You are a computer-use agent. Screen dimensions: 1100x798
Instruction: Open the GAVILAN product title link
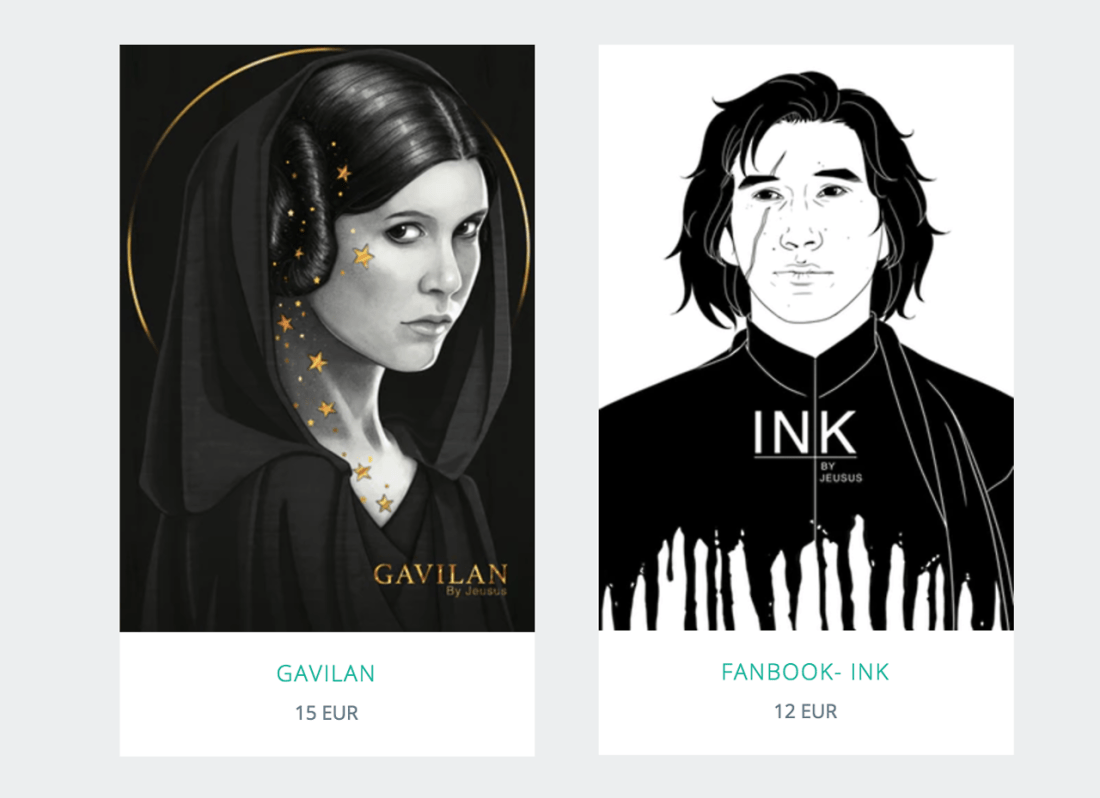pyautogui.click(x=326, y=673)
